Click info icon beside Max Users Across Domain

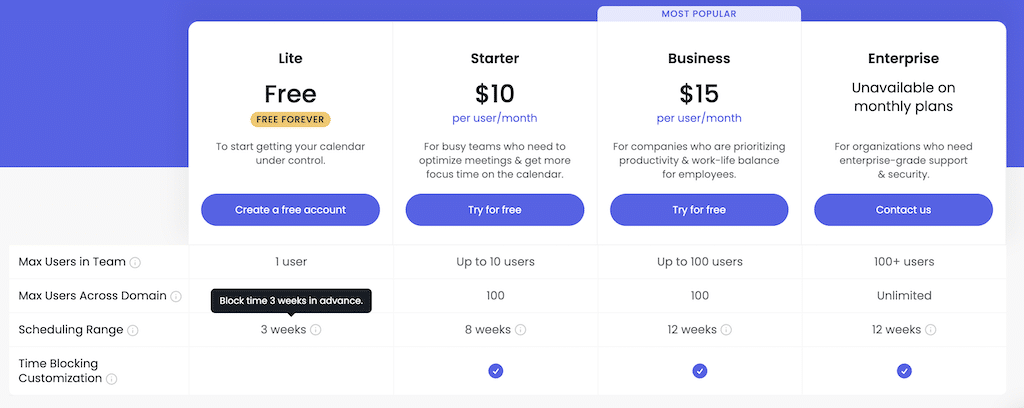coord(176,296)
